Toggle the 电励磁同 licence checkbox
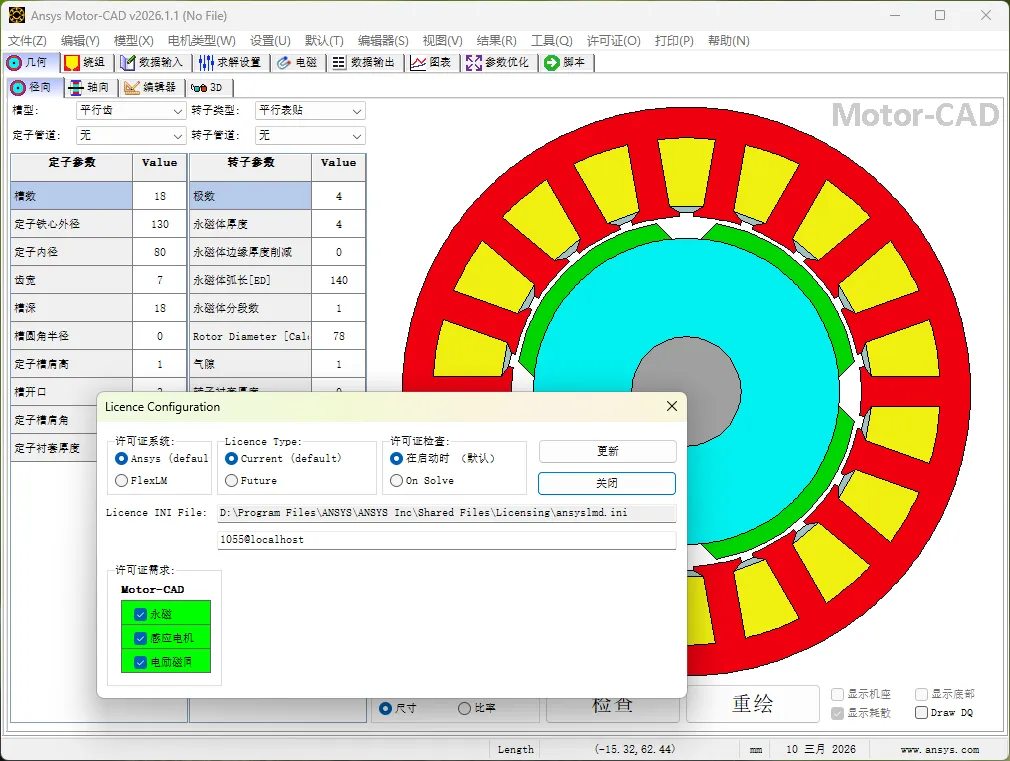Viewport: 1010px width, 761px height. [x=140, y=662]
